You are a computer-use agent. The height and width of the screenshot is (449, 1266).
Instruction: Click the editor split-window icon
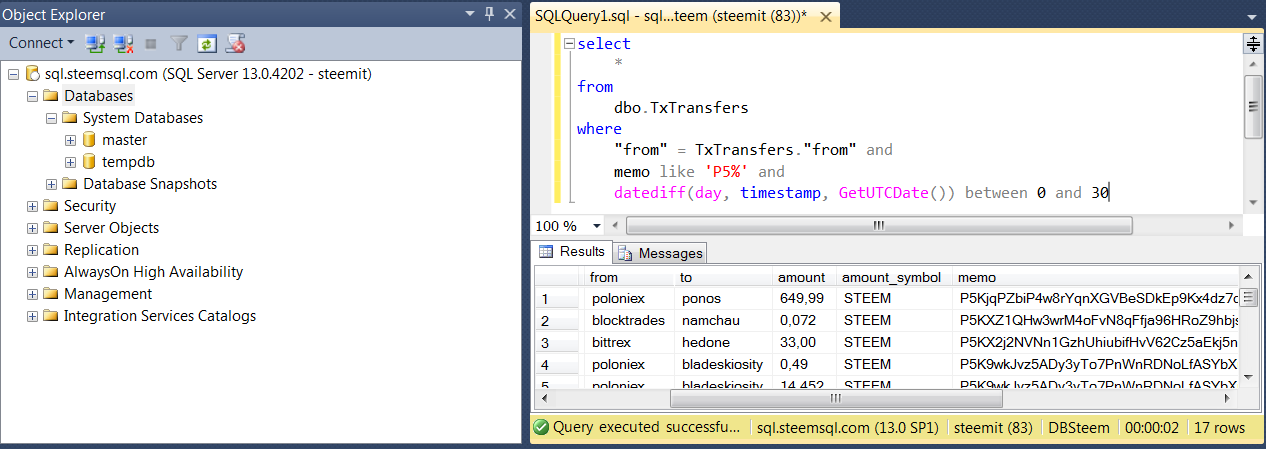pos(1253,43)
